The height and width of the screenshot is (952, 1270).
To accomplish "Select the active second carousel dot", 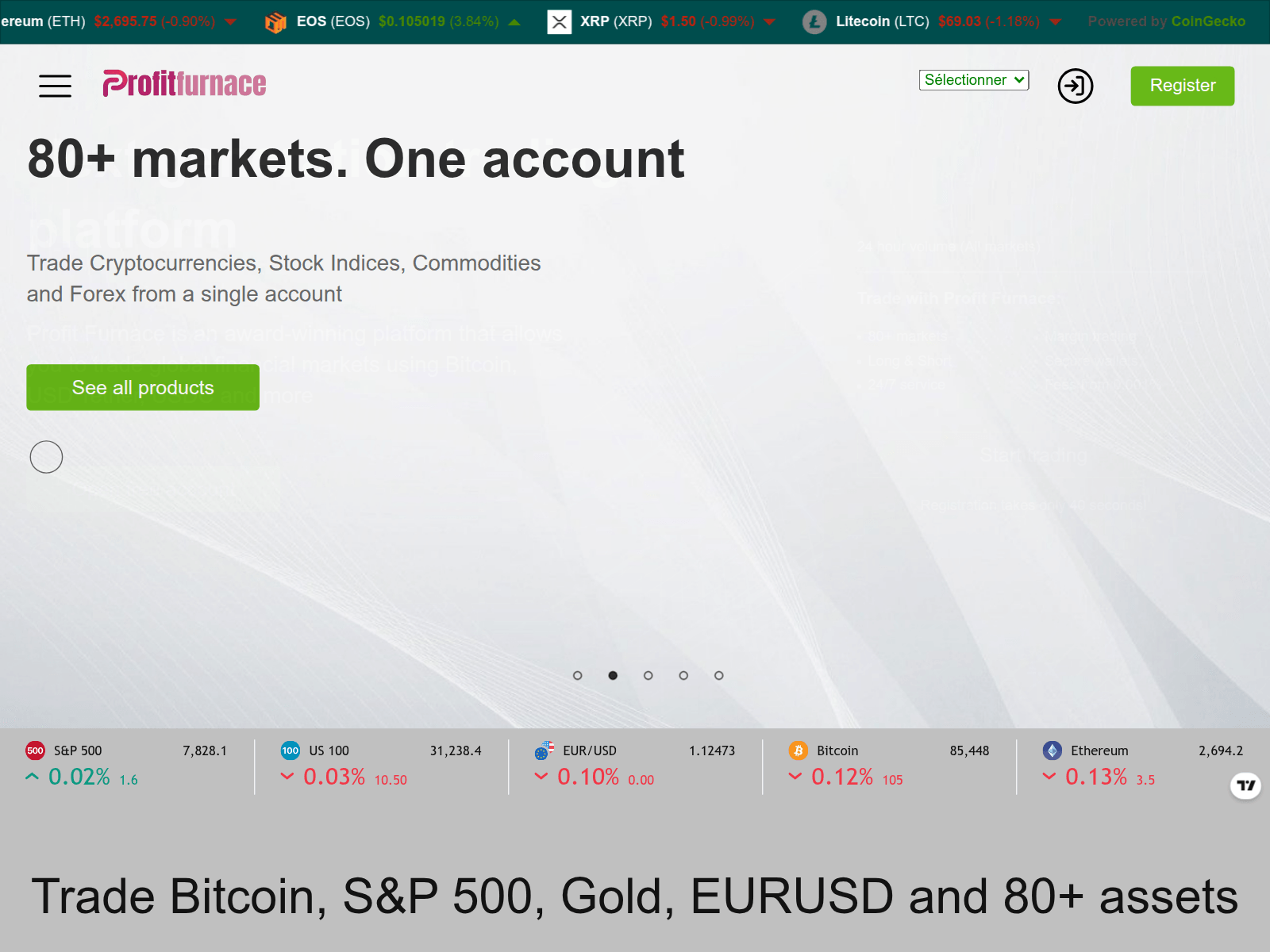I will [x=613, y=676].
